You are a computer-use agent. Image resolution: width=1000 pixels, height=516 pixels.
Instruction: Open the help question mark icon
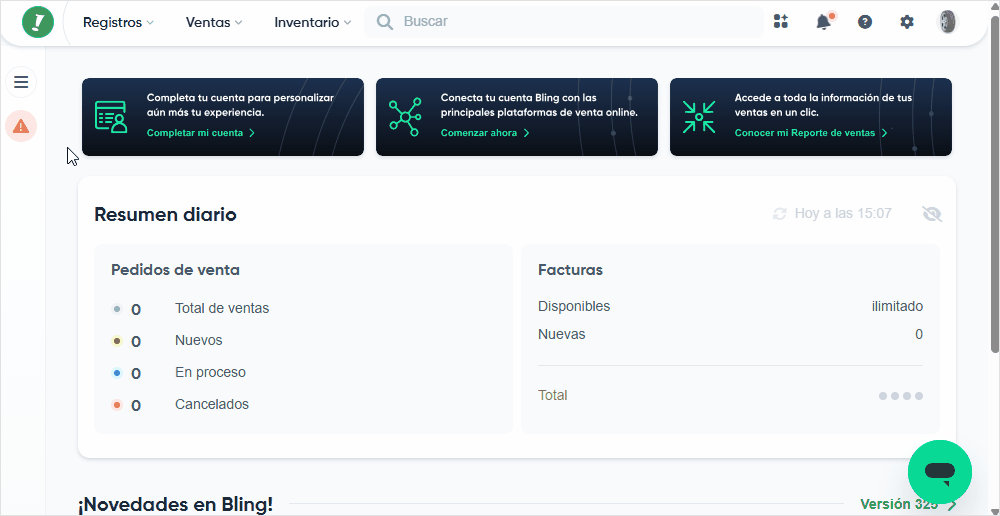865,22
